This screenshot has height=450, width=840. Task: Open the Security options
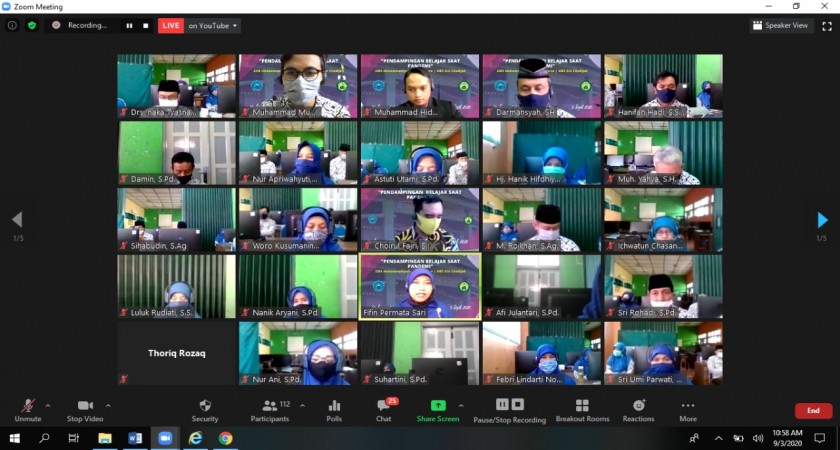coord(205,409)
